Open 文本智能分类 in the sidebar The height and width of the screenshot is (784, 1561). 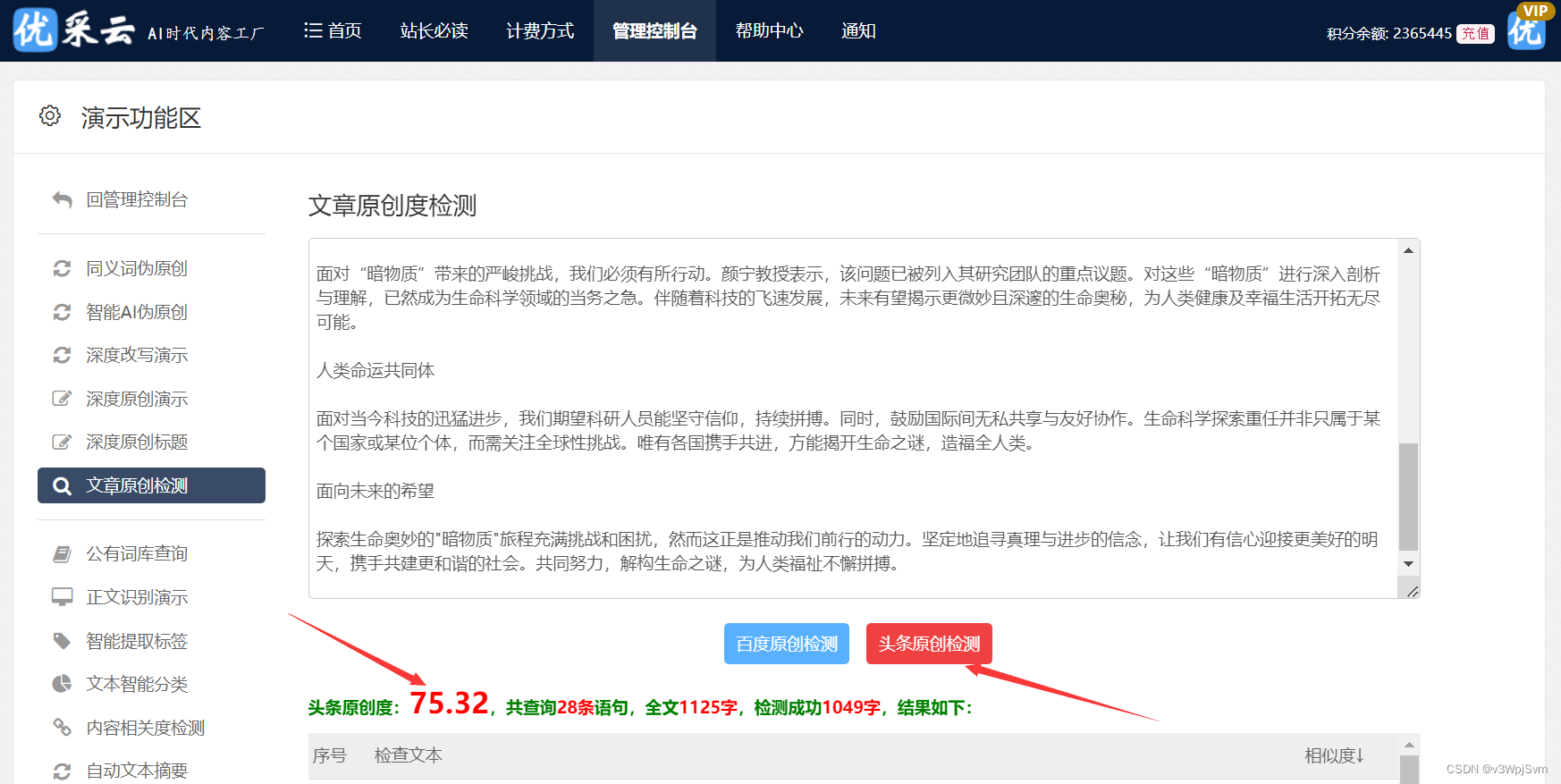137,684
